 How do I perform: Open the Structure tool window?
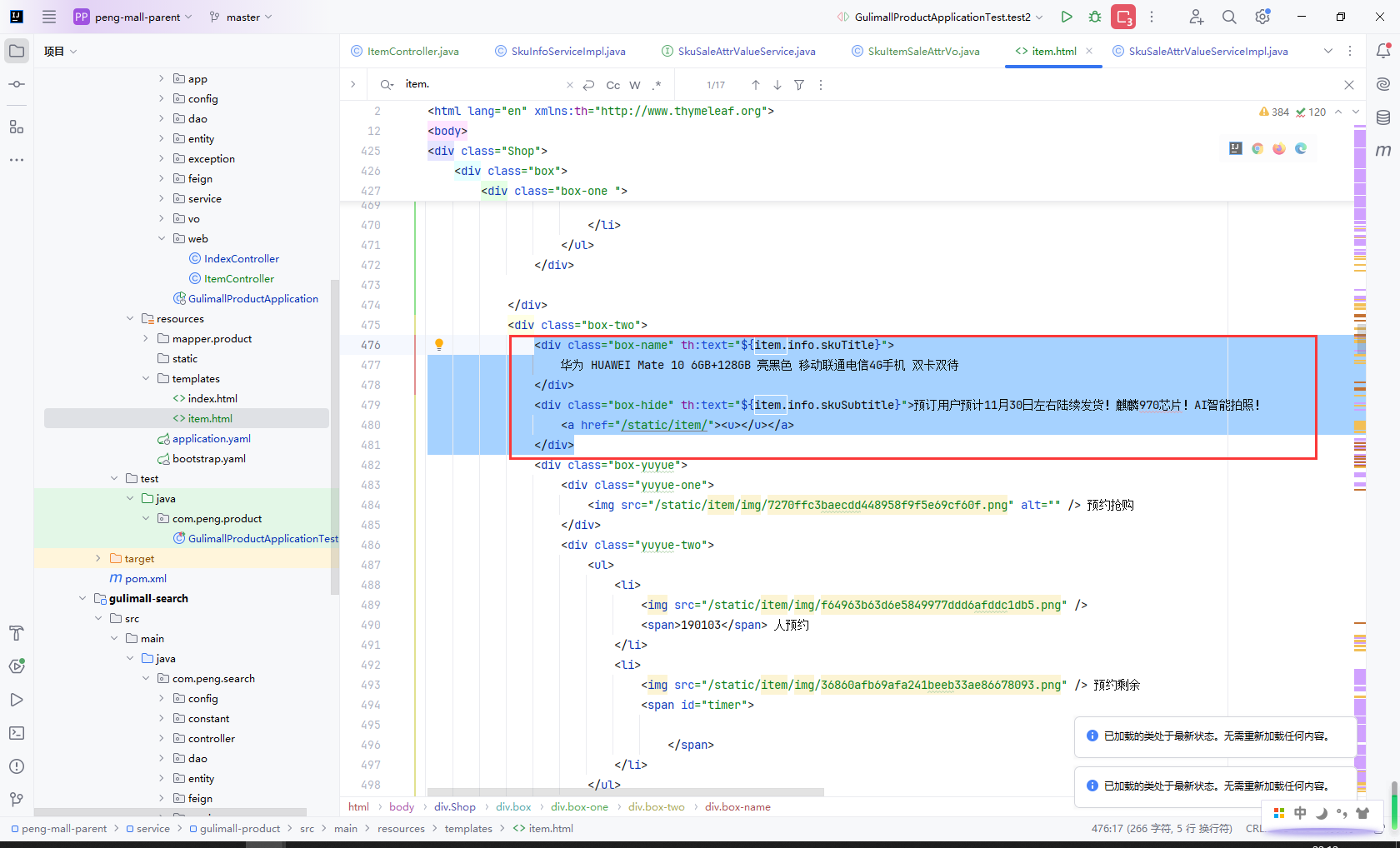[x=17, y=127]
